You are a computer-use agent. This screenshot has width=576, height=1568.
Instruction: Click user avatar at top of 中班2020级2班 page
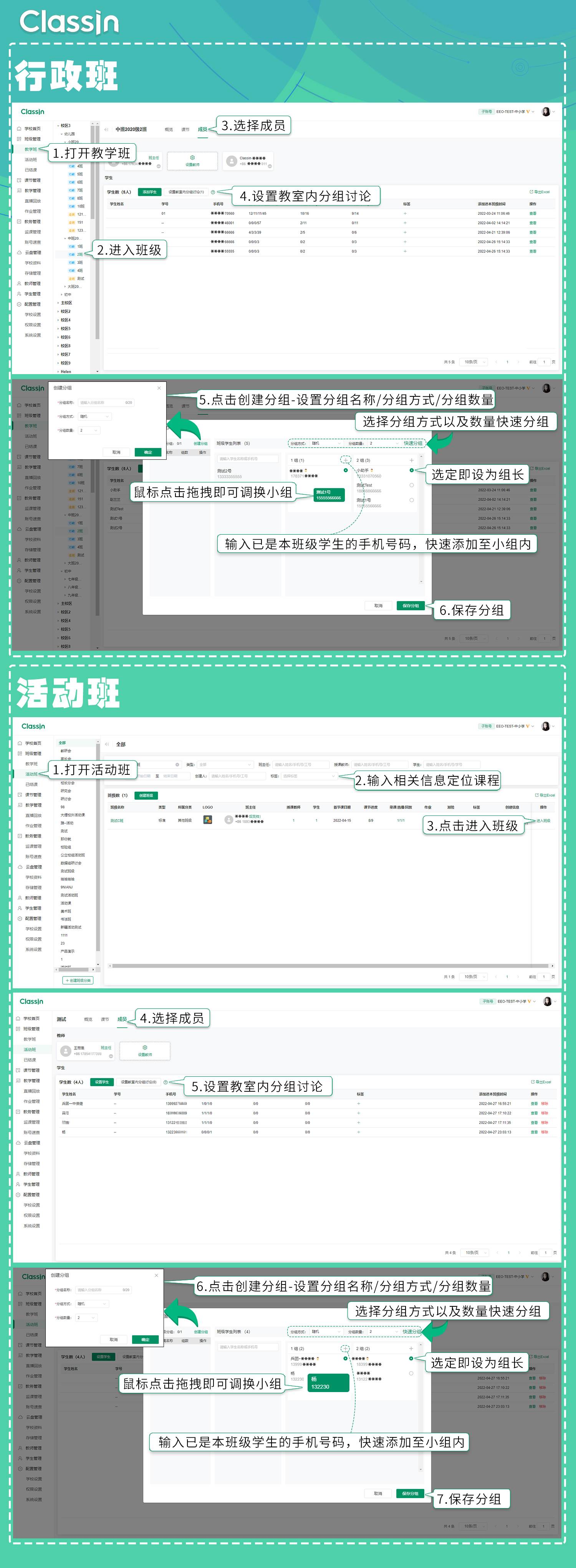coord(546,112)
